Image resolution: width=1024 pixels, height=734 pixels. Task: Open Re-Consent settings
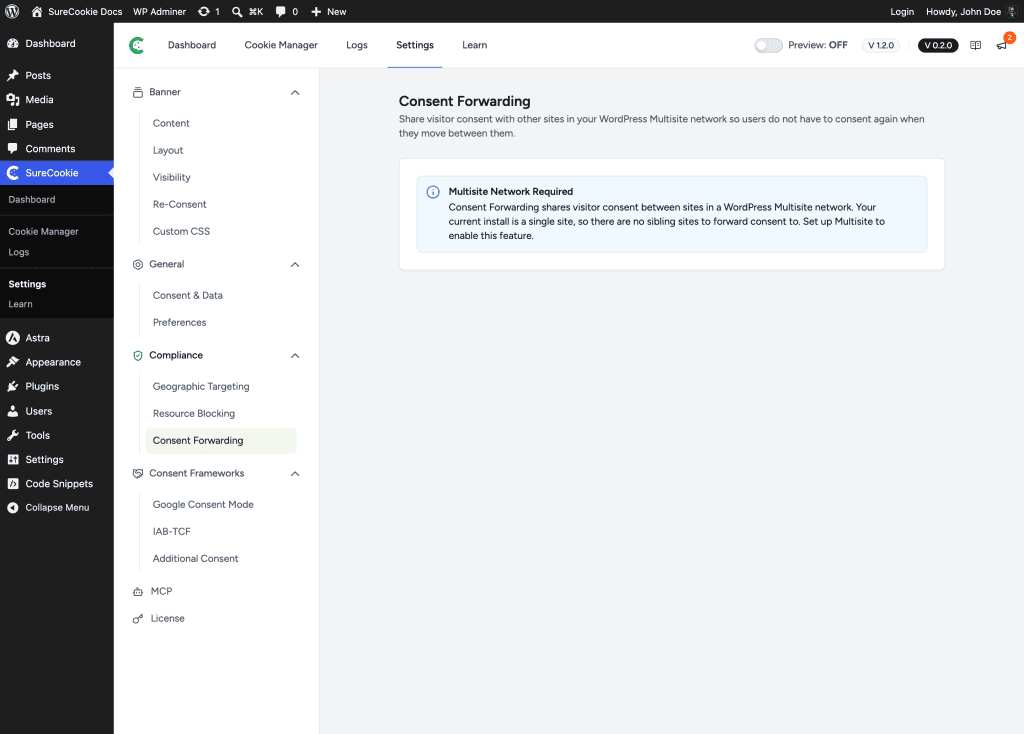pos(180,204)
